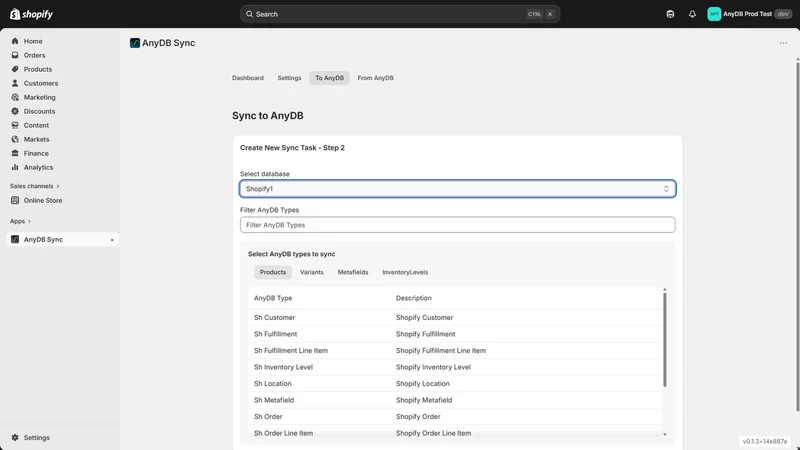
Task: Open the three-dot page menu
Action: 783,43
